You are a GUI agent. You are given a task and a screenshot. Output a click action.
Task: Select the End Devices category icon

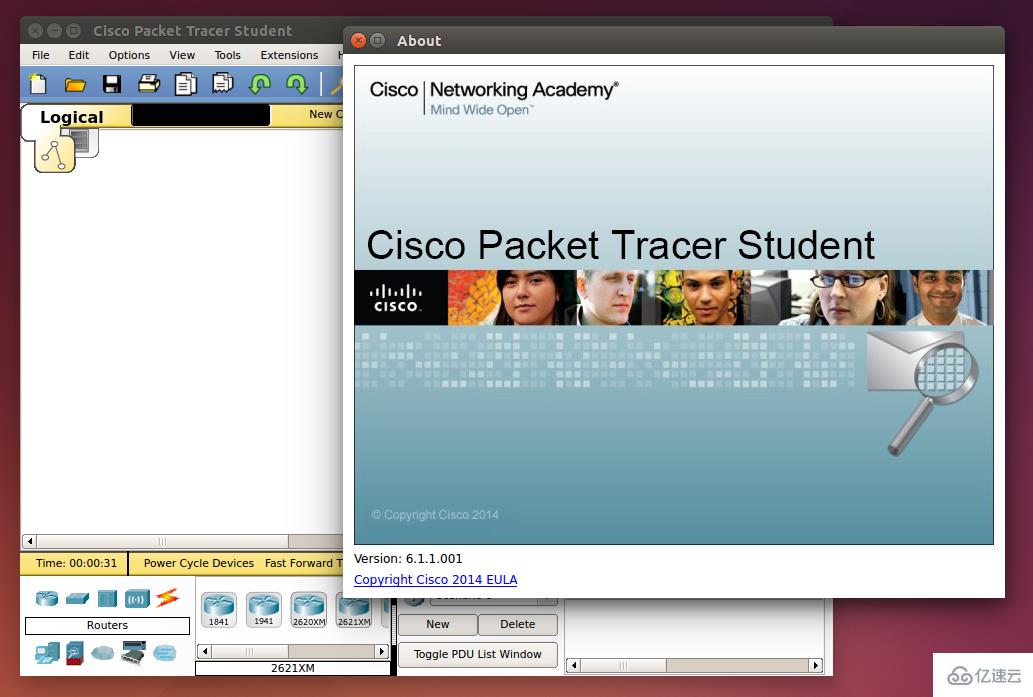(47, 653)
